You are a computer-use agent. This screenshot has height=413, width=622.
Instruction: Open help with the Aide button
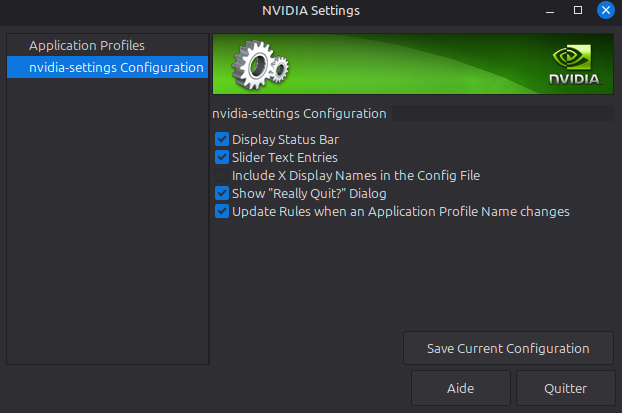coord(460,388)
